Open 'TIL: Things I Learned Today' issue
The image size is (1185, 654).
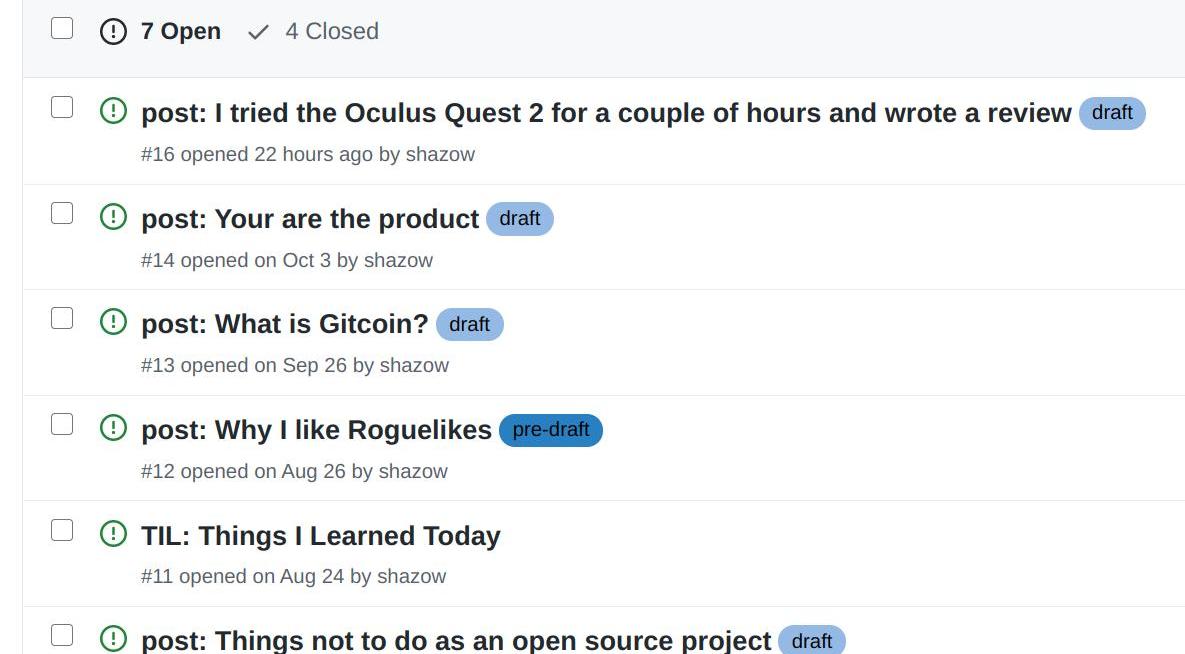[x=320, y=536]
